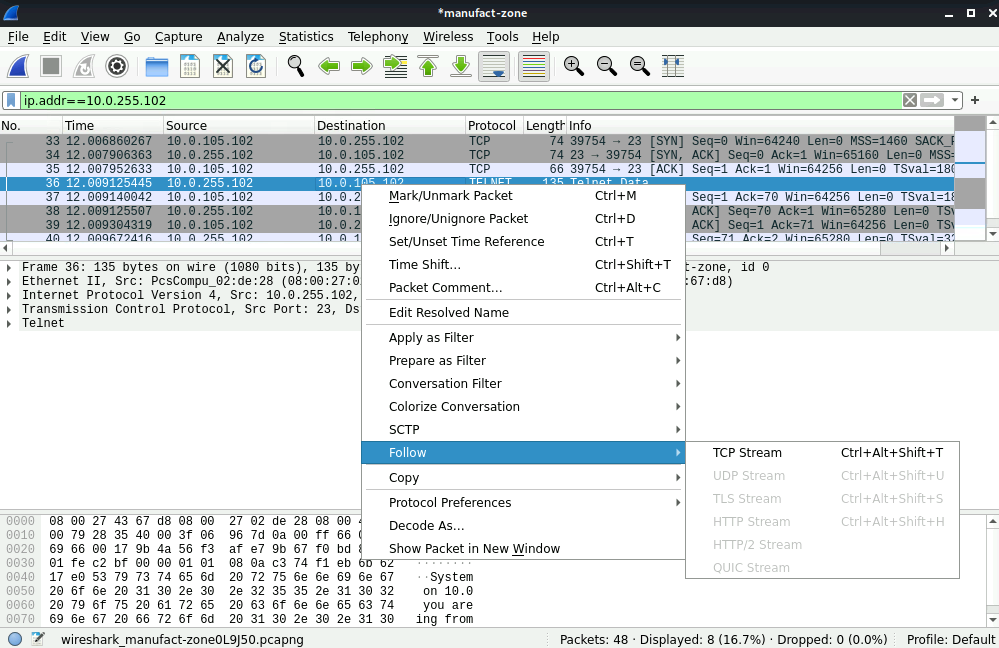Sort by the Destination column header
Screen dimensions: 999x648
[x=390, y=126]
